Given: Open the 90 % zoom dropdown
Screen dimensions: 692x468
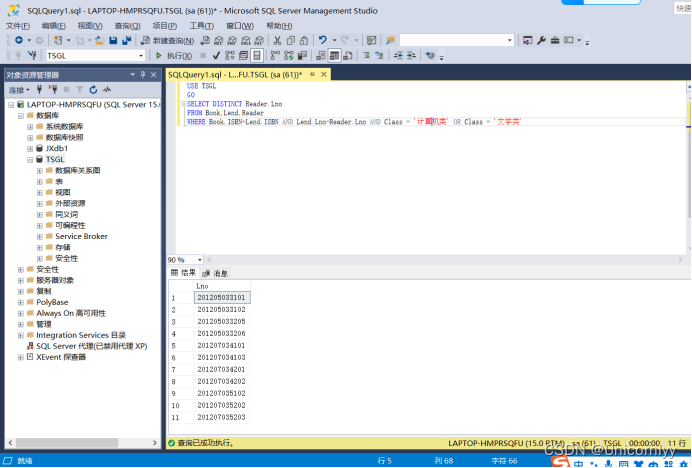Looking at the screenshot, I should [x=199, y=260].
